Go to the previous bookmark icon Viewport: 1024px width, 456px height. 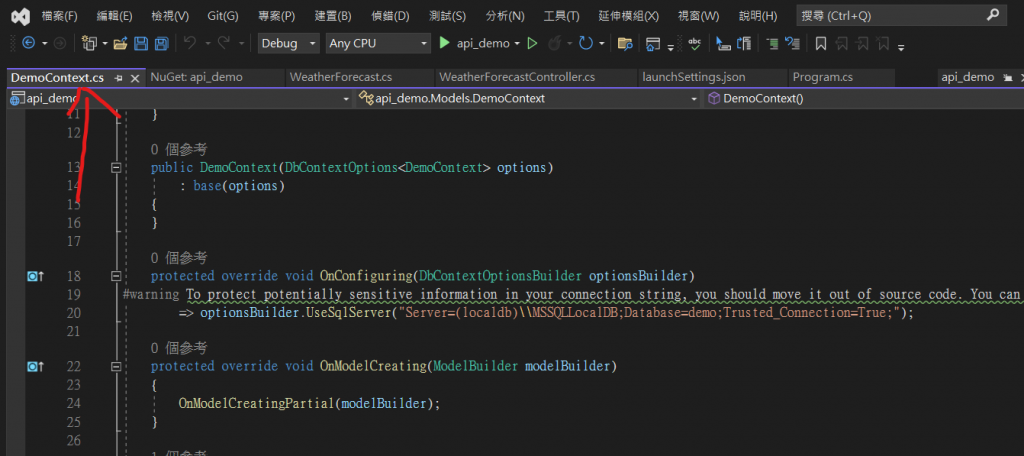842,44
